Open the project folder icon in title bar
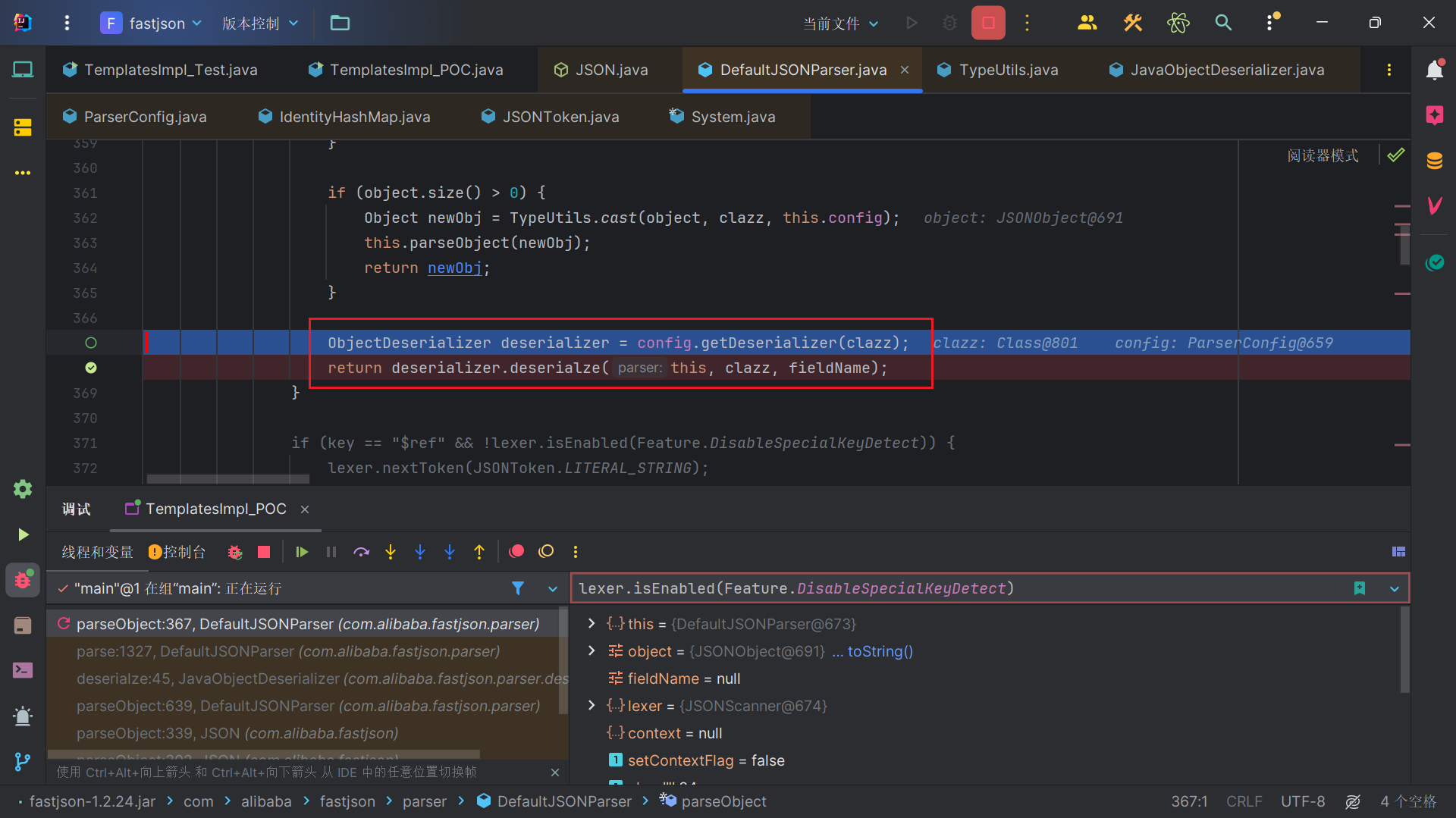Image resolution: width=1456 pixels, height=818 pixels. pyautogui.click(x=340, y=23)
